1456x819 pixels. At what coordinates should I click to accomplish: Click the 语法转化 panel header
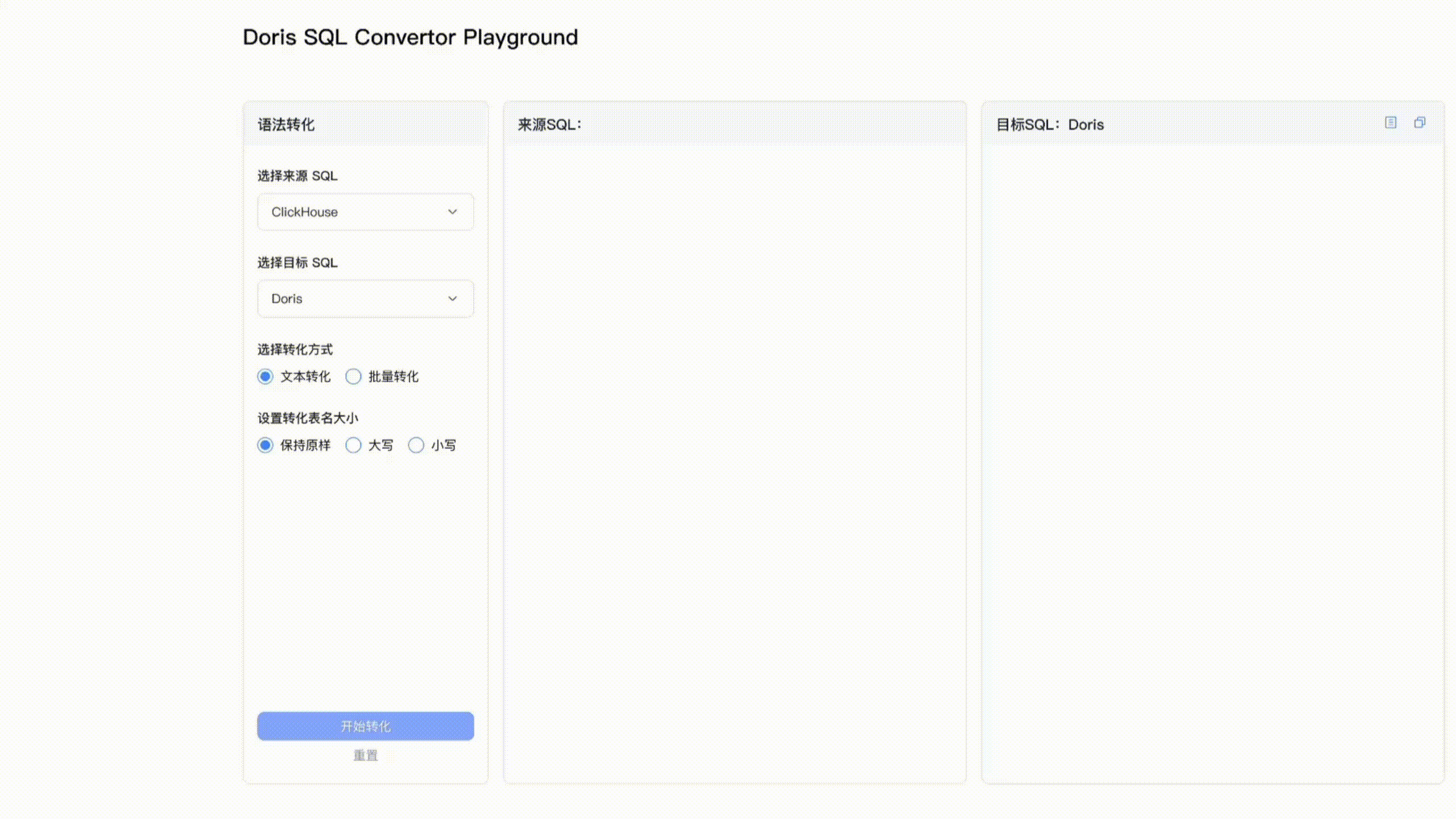point(286,125)
